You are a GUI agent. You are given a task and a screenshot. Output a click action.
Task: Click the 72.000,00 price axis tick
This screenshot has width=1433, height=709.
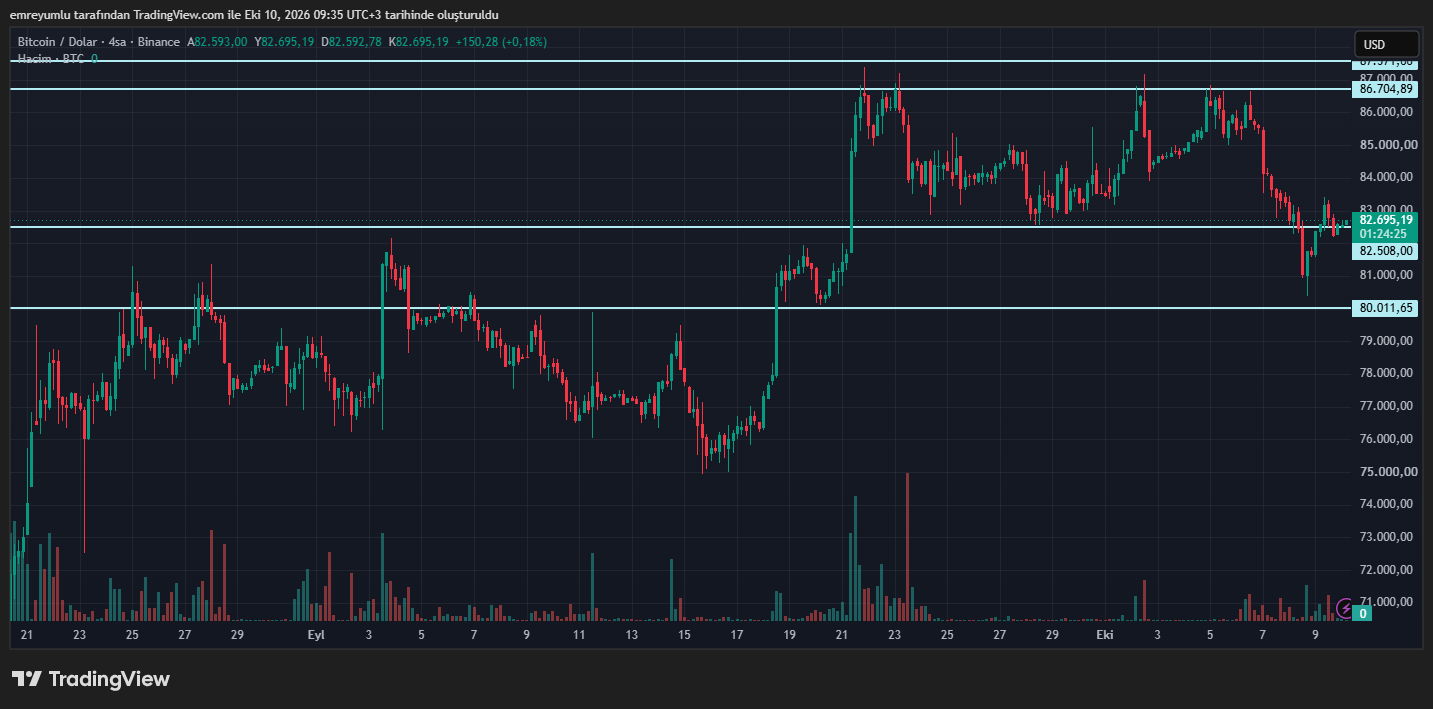pos(1388,570)
